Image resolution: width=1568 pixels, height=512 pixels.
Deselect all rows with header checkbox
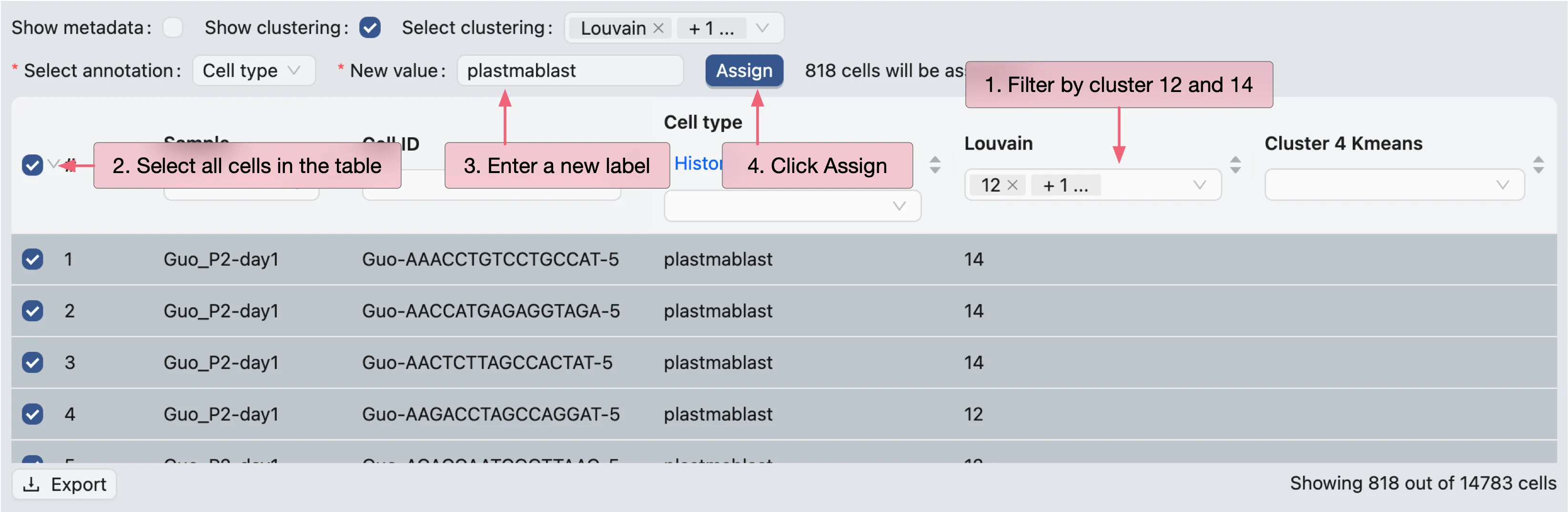coord(32,165)
